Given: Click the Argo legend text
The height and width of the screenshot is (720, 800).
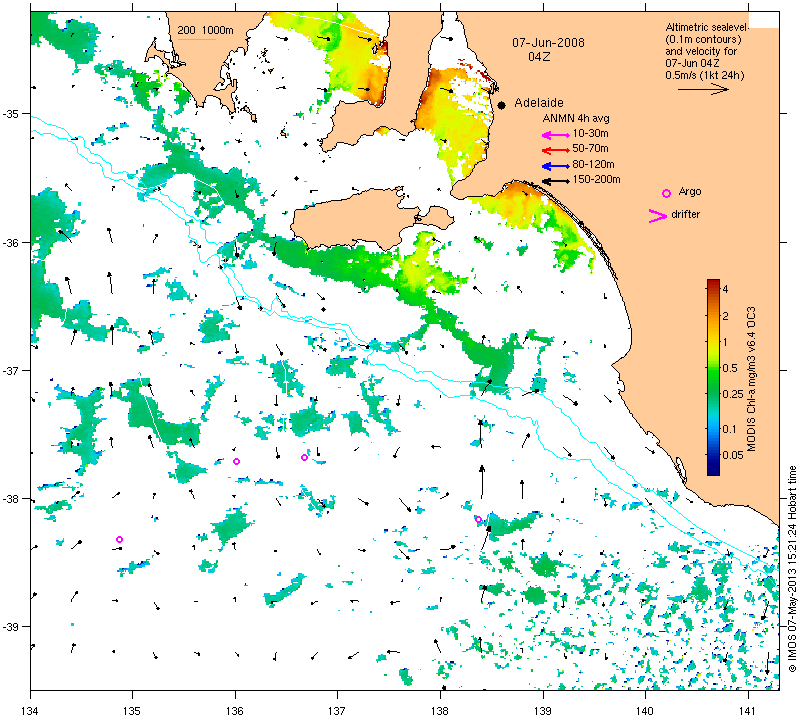Looking at the screenshot, I should coord(690,192).
